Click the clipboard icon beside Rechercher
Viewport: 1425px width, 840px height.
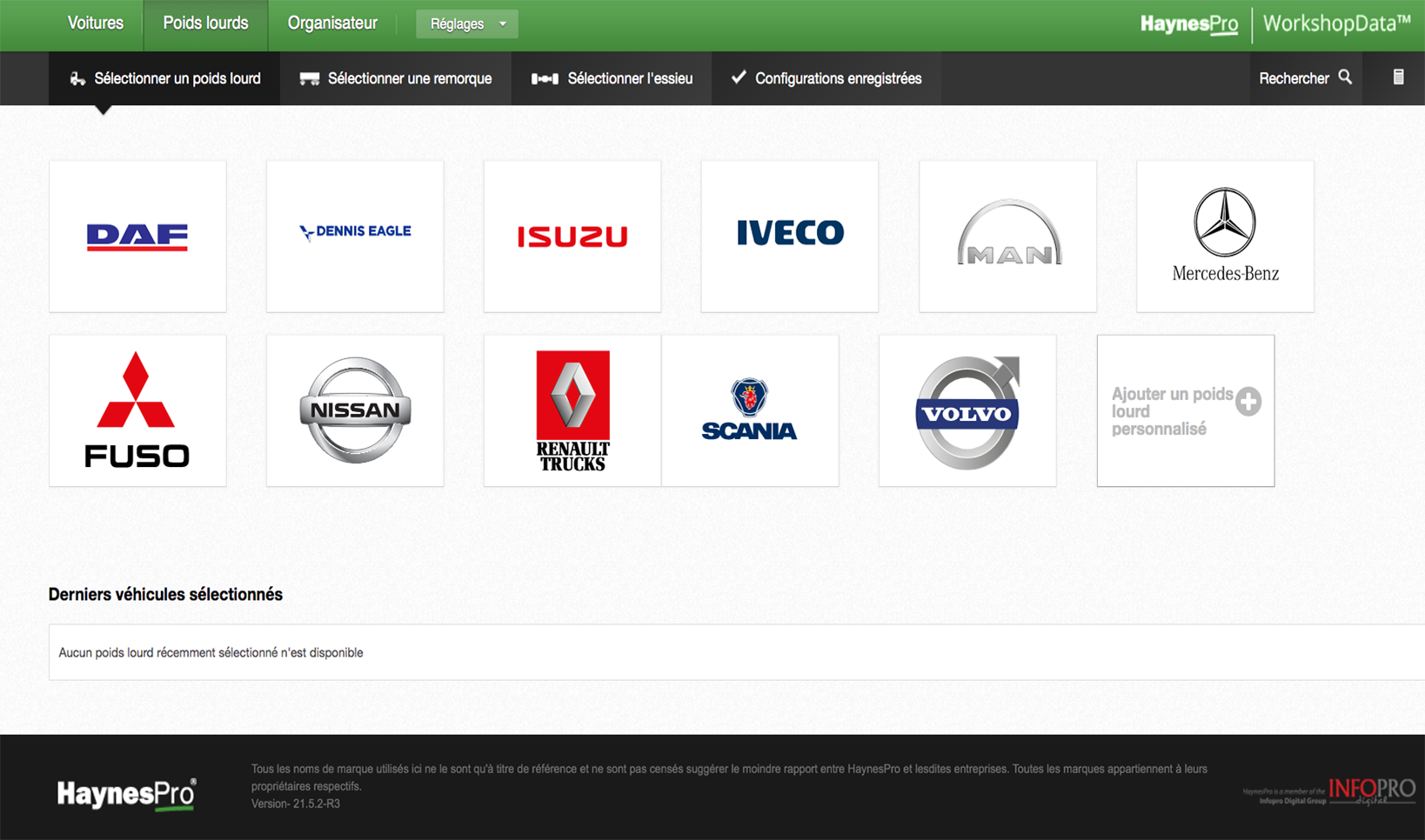[1398, 77]
